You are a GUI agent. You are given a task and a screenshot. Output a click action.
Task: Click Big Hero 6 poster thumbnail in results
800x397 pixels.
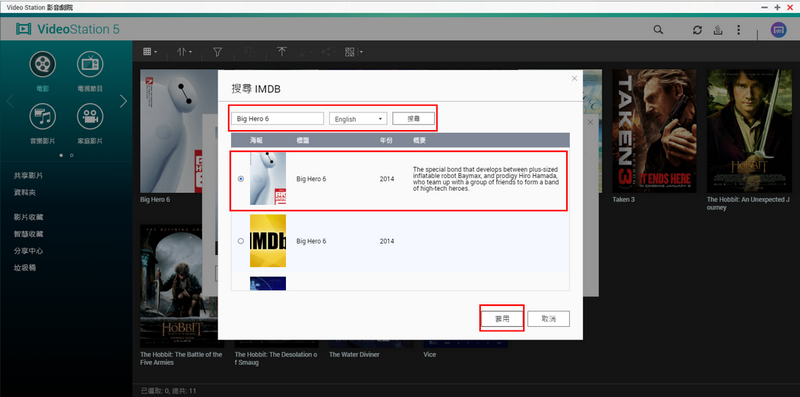click(268, 179)
